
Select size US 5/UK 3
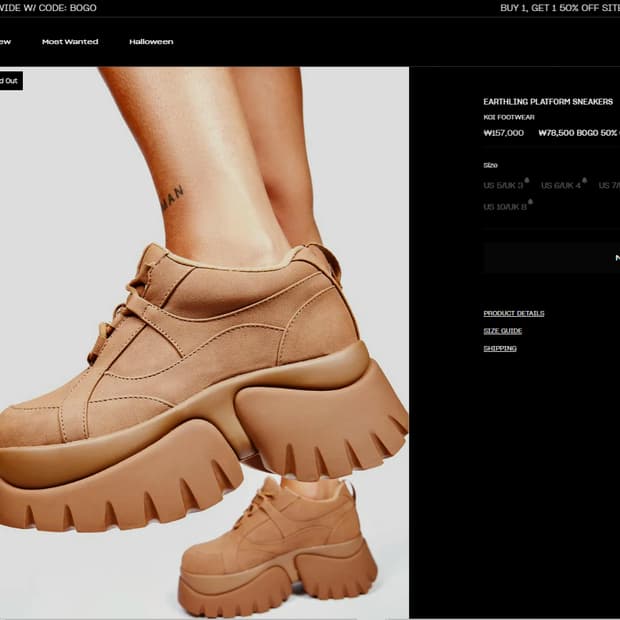tap(503, 186)
